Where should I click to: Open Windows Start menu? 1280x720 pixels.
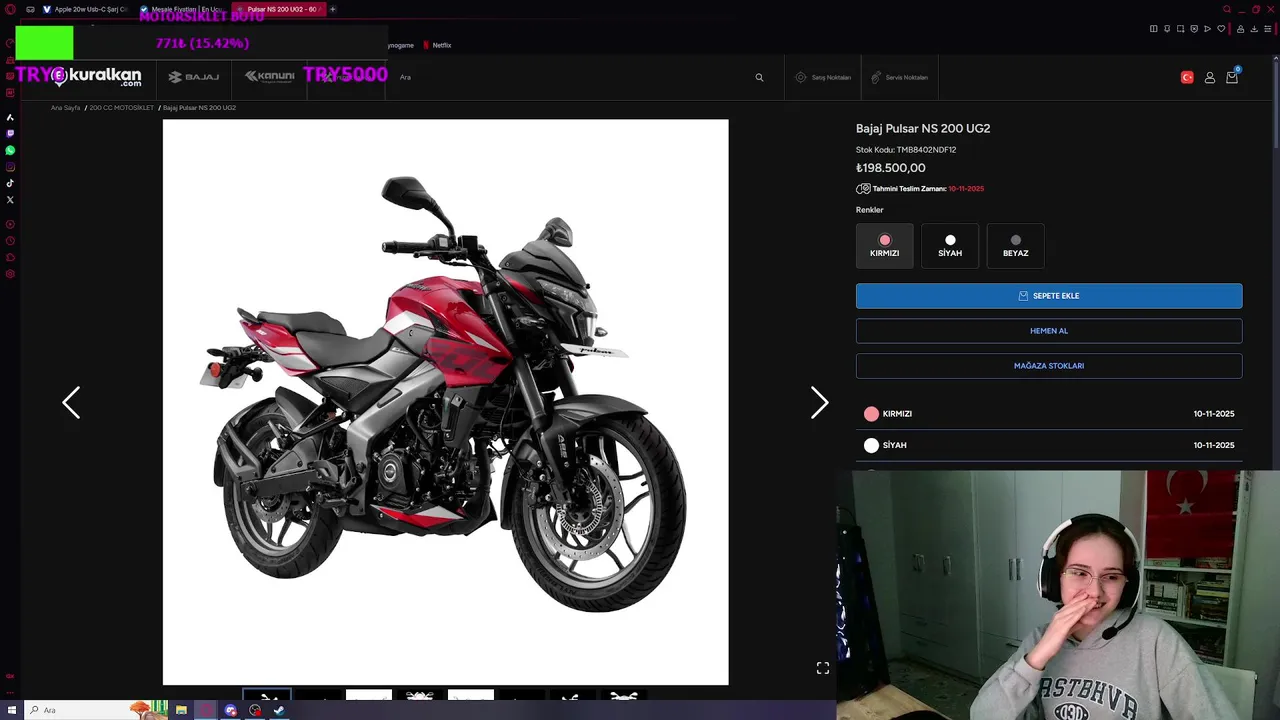click(11, 710)
